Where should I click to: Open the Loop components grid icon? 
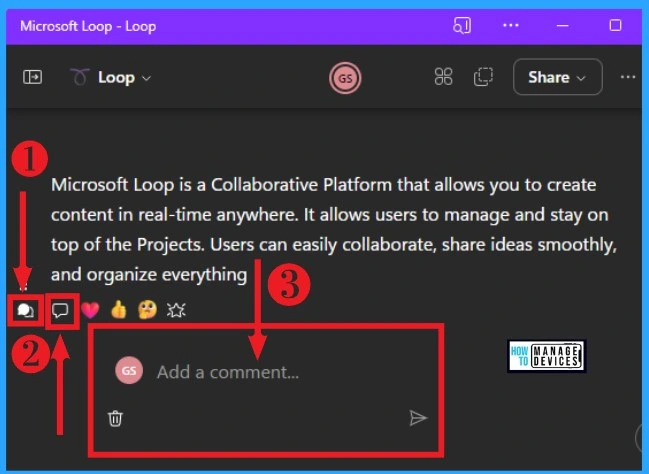coord(443,77)
